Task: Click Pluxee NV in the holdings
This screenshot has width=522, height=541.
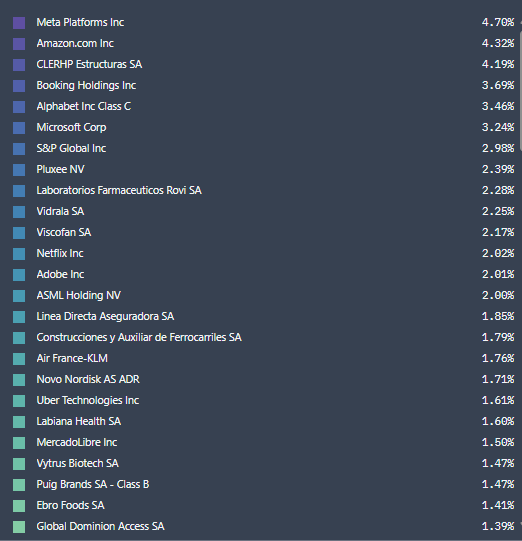Action: pyautogui.click(x=60, y=169)
